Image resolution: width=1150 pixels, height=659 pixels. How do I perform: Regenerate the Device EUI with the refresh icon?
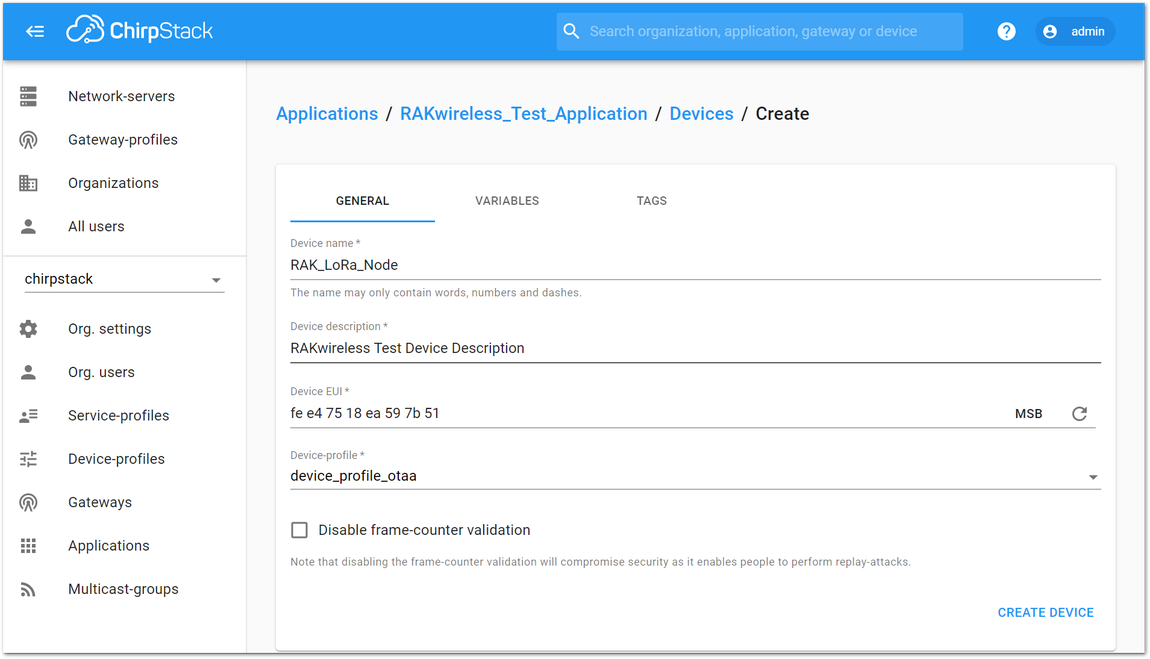point(1079,414)
